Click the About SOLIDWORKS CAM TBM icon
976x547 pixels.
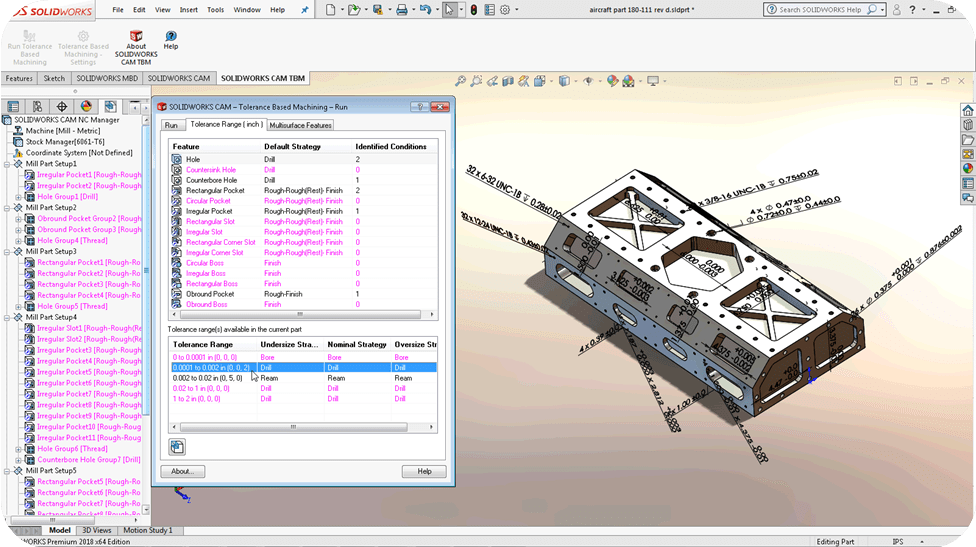tap(135, 36)
